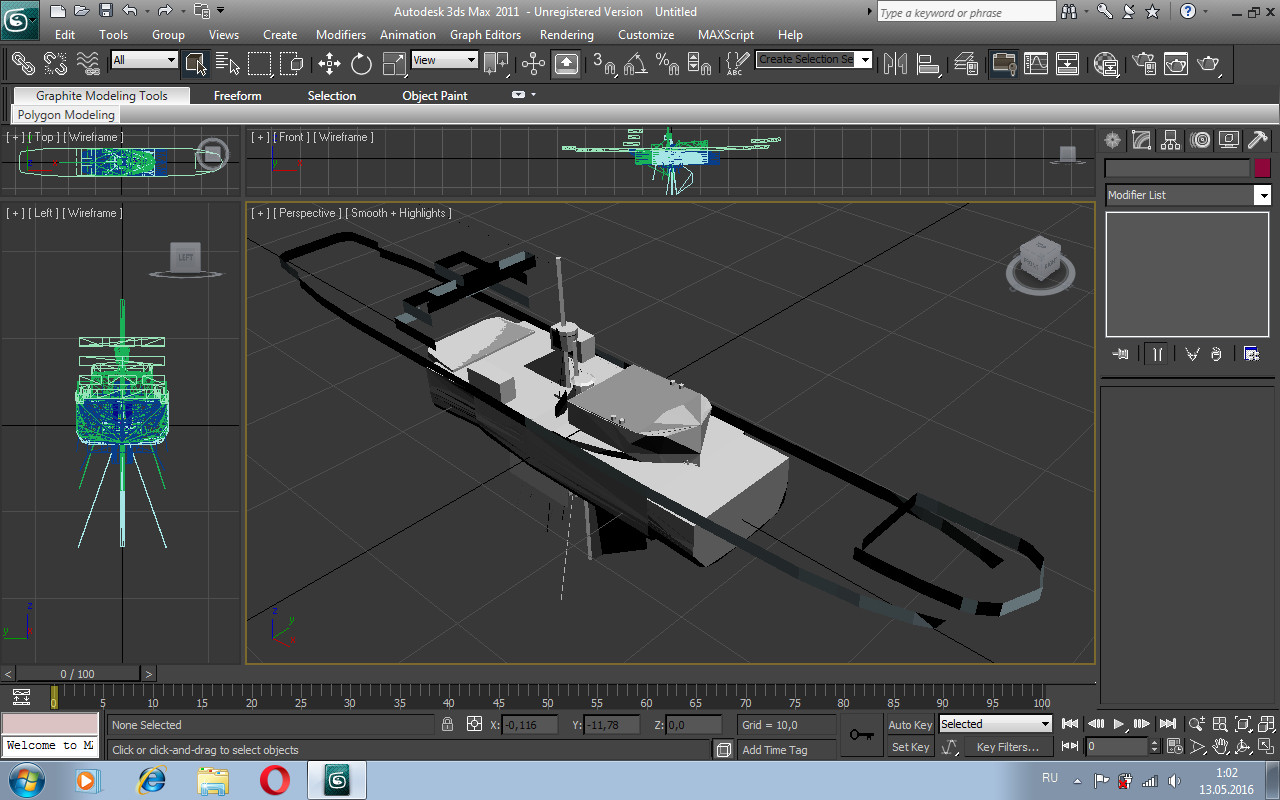The image size is (1280, 800).
Task: Select the Select and Move tool
Action: 329,64
